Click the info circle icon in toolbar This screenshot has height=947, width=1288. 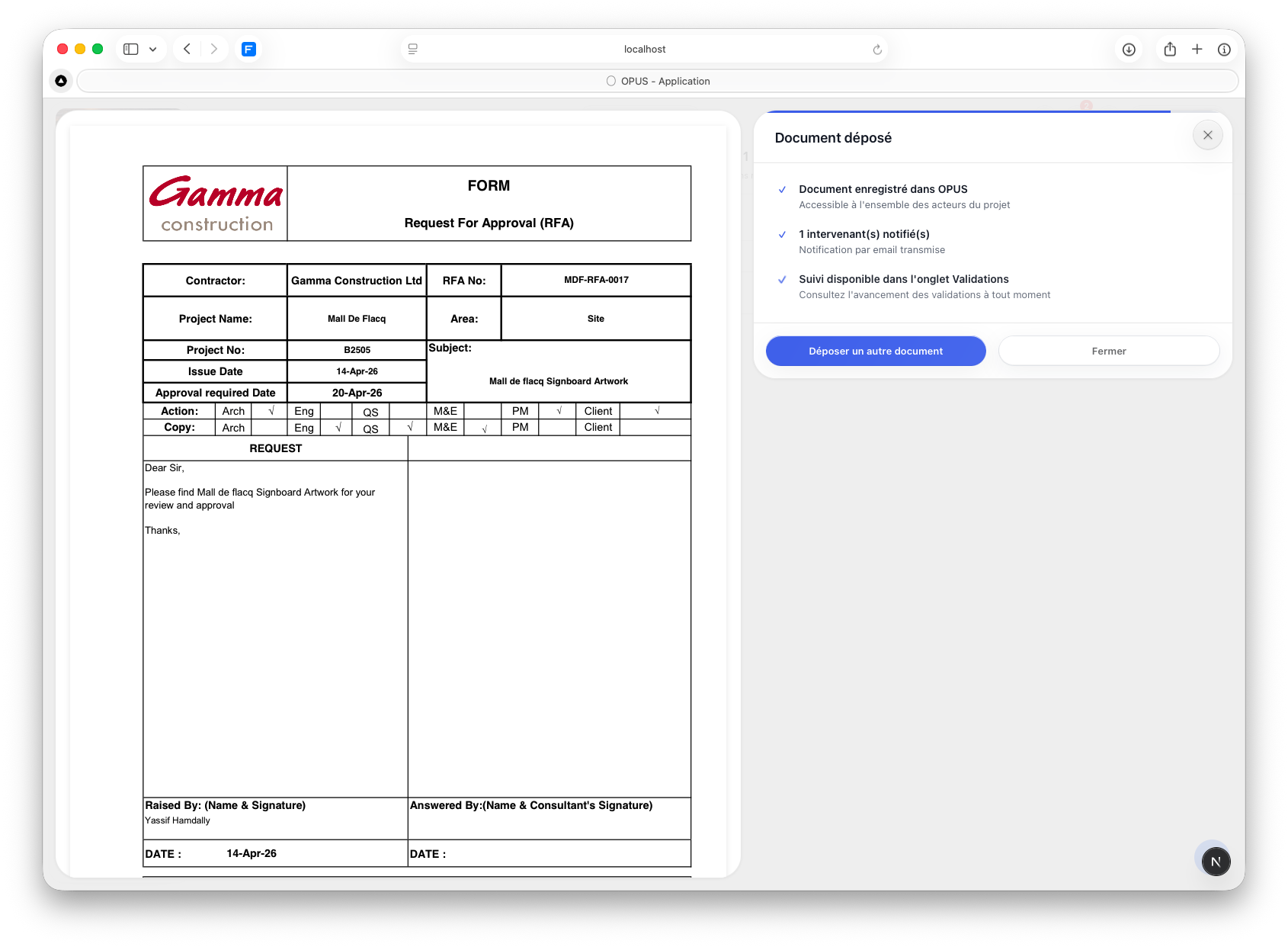[x=1224, y=50]
